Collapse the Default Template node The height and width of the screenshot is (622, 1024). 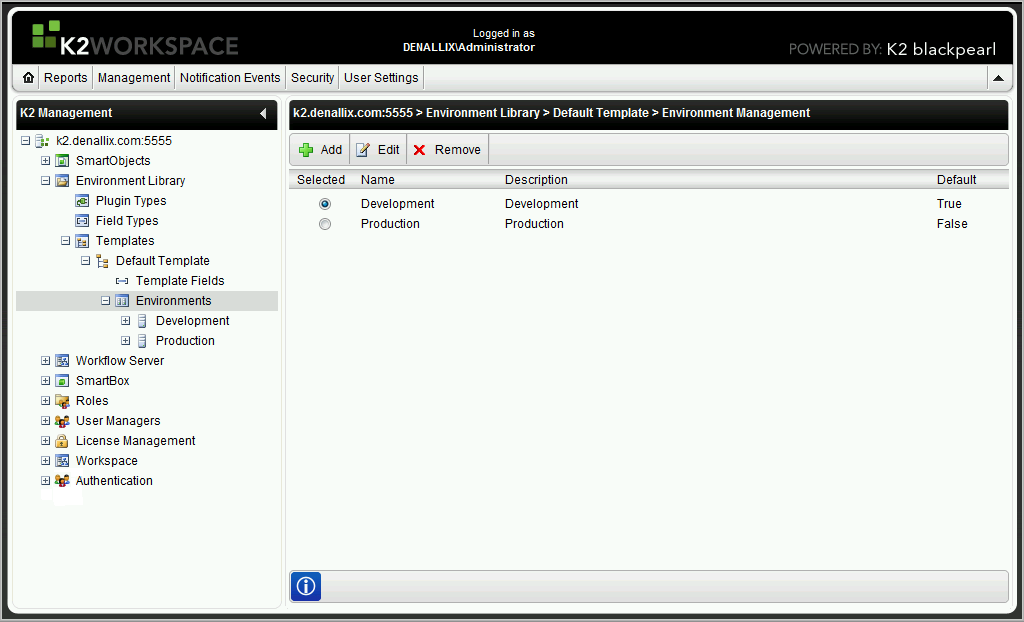85,261
